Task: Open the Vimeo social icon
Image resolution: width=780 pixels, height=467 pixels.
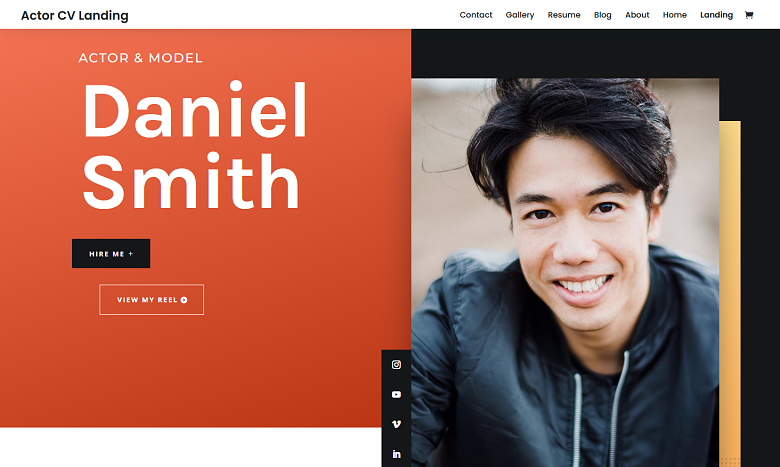Action: (x=396, y=424)
